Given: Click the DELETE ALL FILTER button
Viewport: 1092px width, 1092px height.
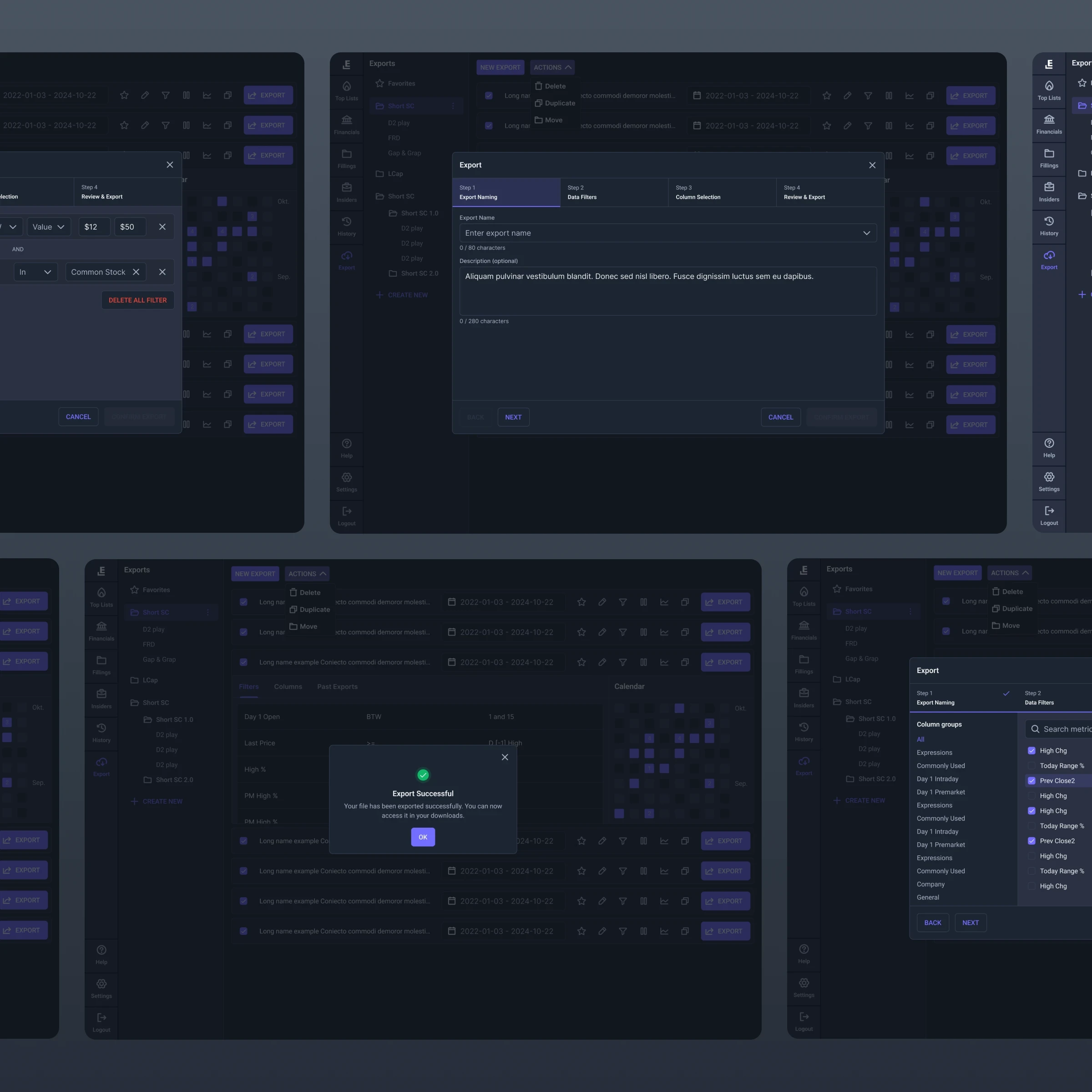Looking at the screenshot, I should (137, 300).
